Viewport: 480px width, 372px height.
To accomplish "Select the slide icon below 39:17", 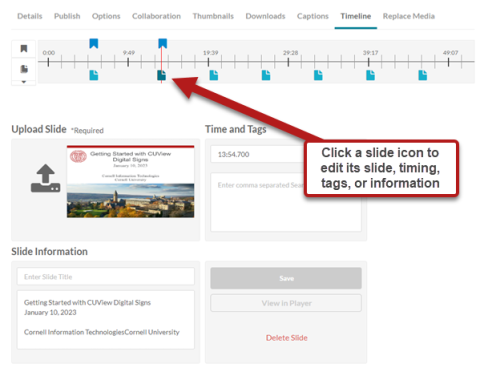I will pyautogui.click(x=370, y=75).
